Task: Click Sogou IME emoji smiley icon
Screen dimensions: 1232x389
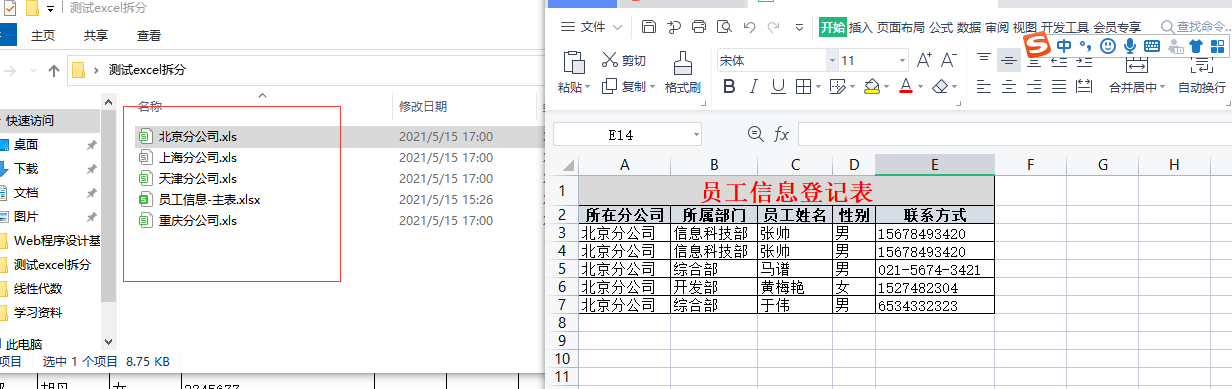Action: [x=1108, y=46]
